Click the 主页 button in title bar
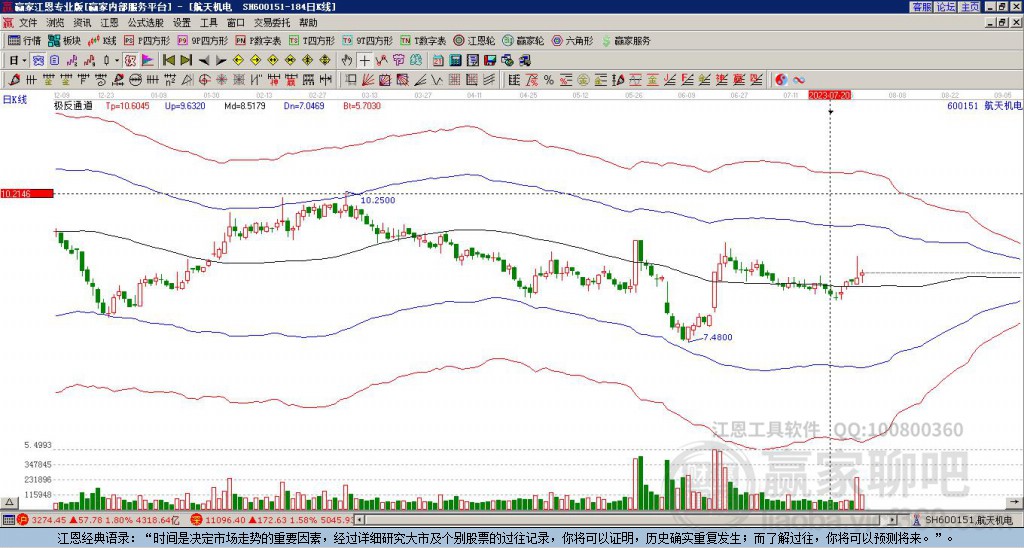The width and height of the screenshot is (1024, 548). point(969,7)
